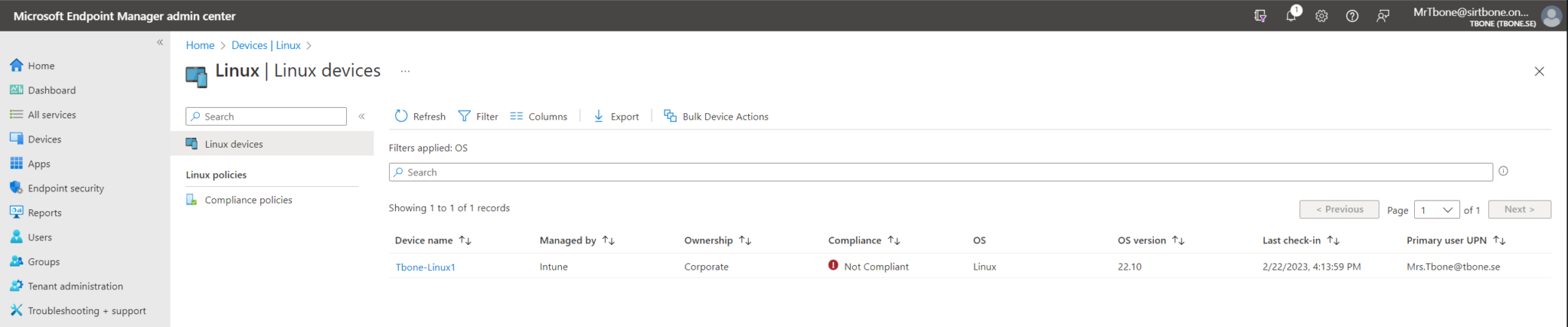
Task: Click the device list search field
Action: (x=940, y=172)
